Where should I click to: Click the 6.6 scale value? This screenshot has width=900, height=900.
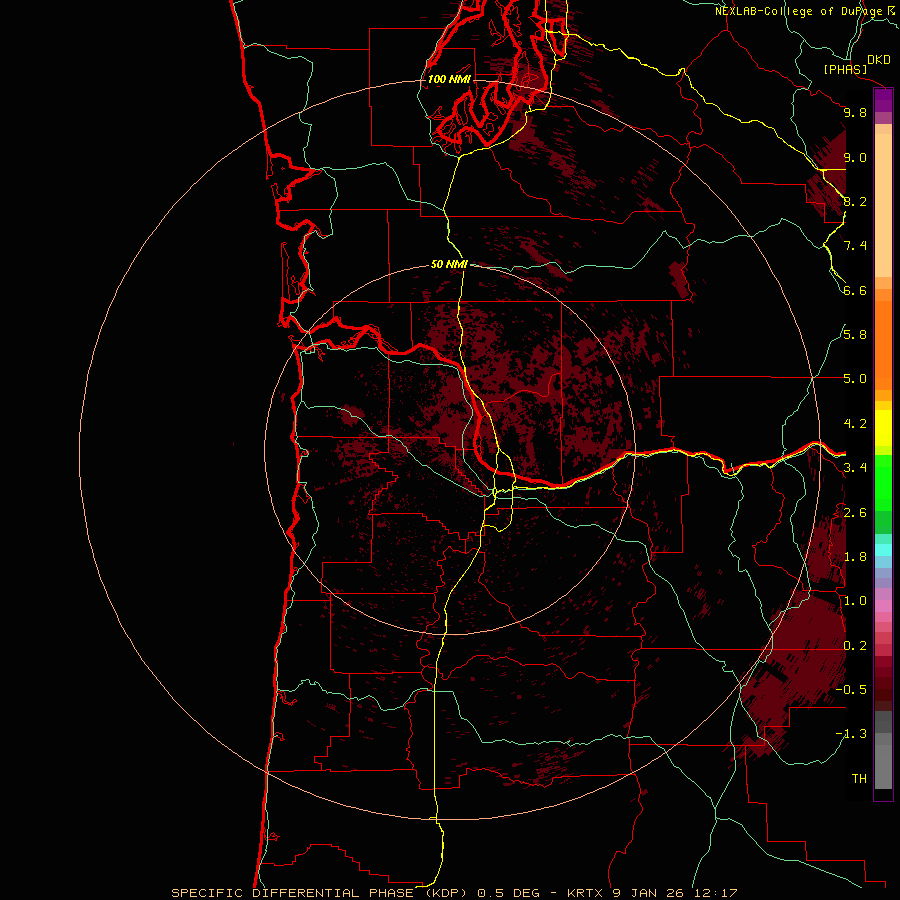[x=855, y=290]
